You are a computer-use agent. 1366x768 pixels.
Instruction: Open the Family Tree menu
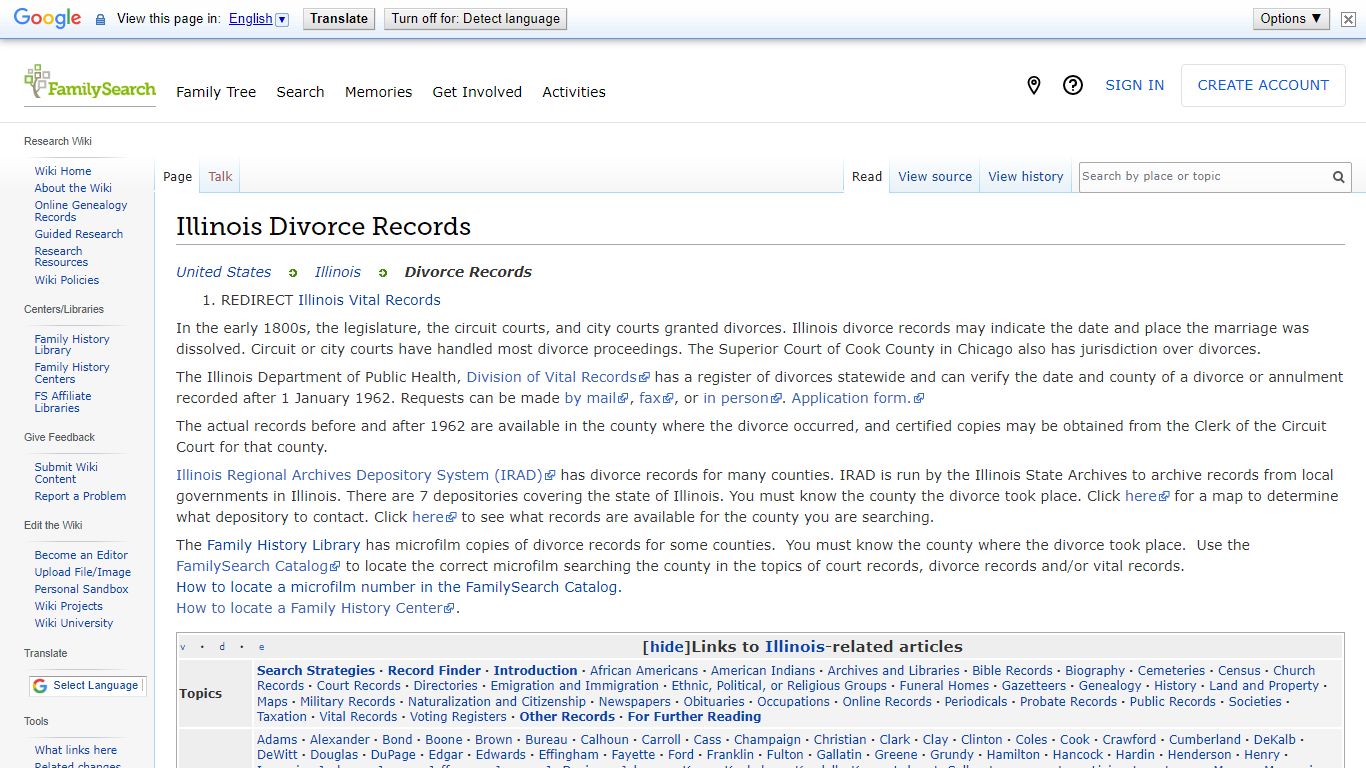pyautogui.click(x=216, y=92)
